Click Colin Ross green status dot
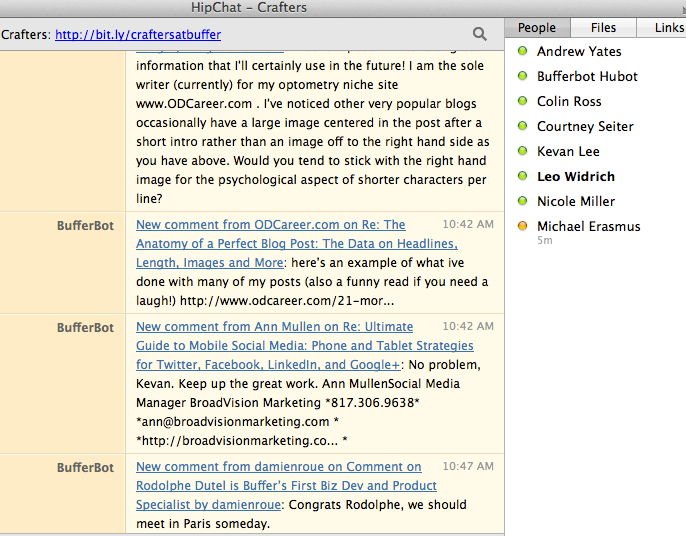 coord(522,101)
